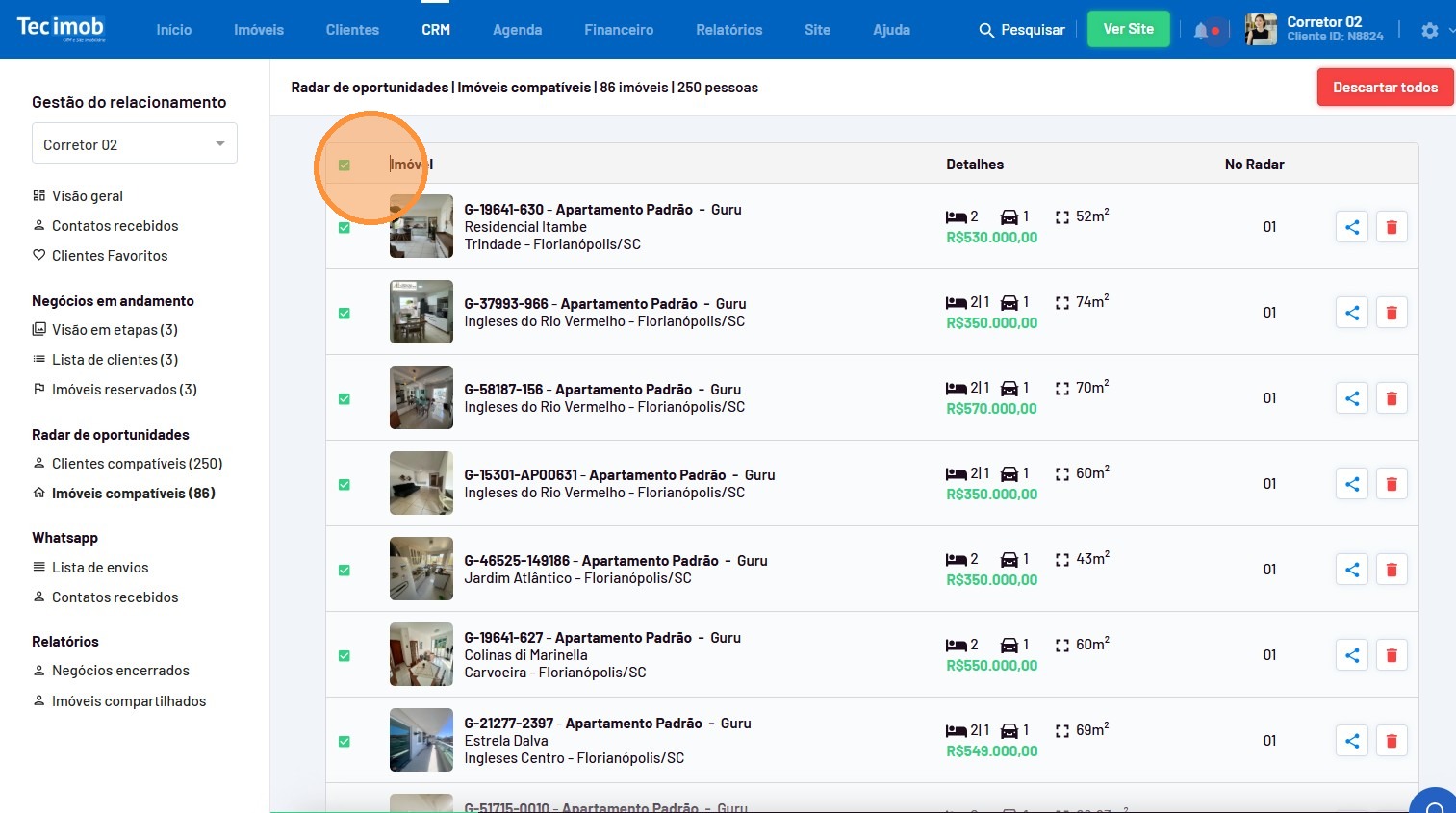Open the settings gear icon
The width and height of the screenshot is (1456, 813).
pyautogui.click(x=1430, y=31)
